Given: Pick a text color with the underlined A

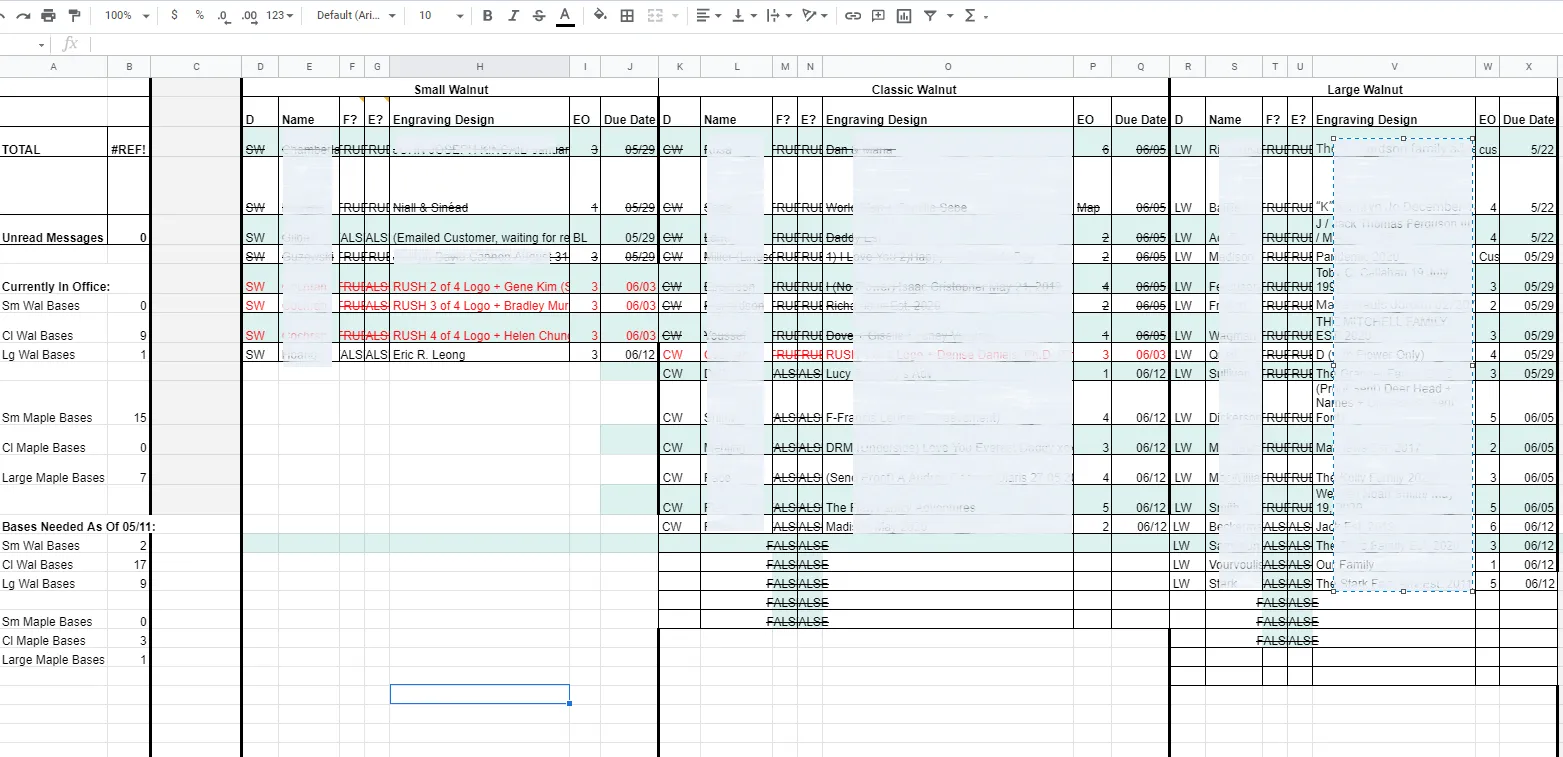Looking at the screenshot, I should pyautogui.click(x=565, y=16).
